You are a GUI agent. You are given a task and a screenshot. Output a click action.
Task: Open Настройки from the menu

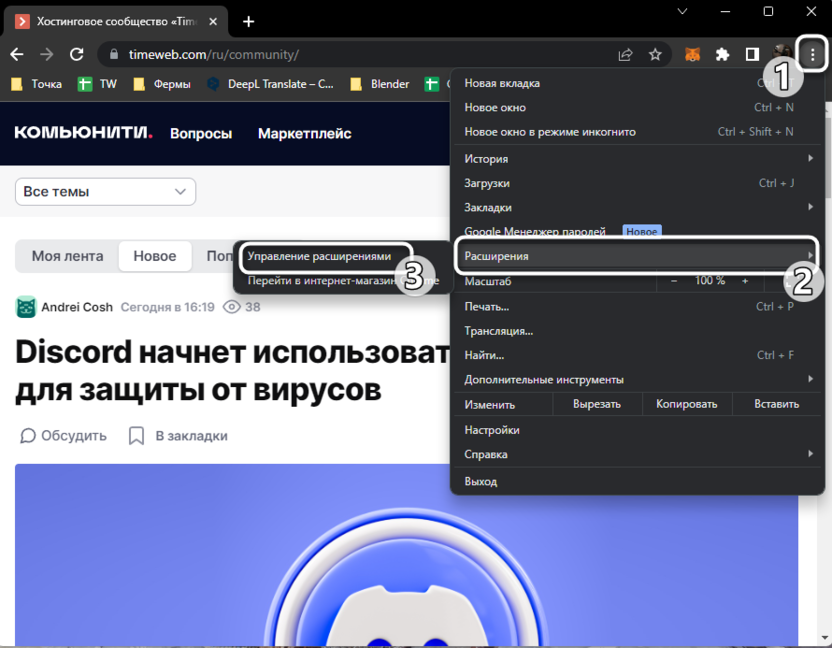[x=637, y=430]
